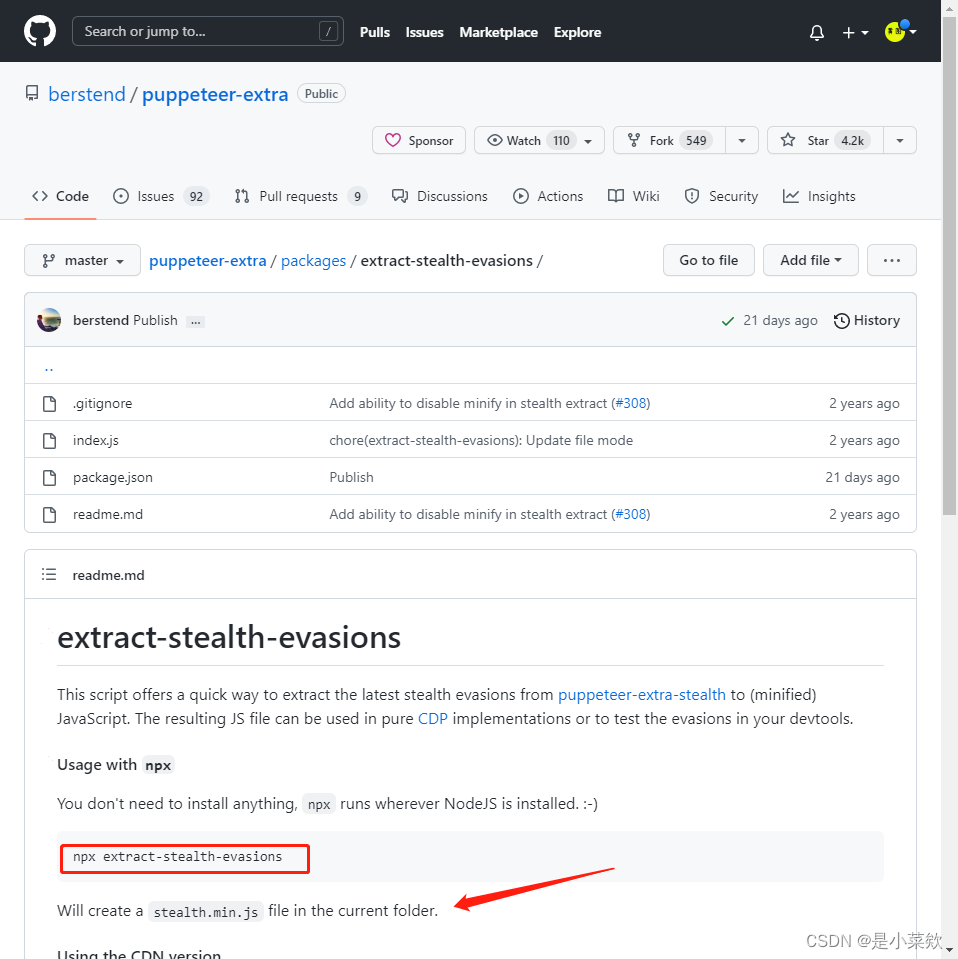Image resolution: width=958 pixels, height=959 pixels.
Task: Open the notifications bell
Action: (817, 32)
